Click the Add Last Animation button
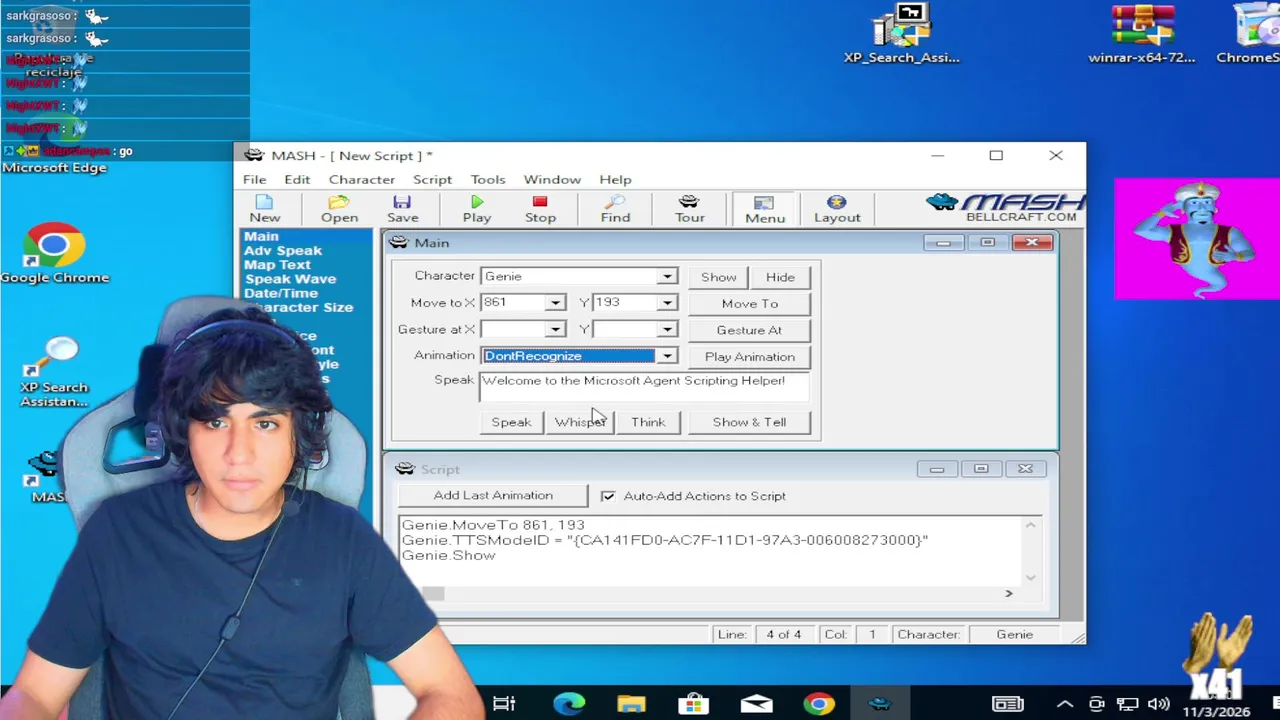The image size is (1280, 720). click(x=493, y=496)
